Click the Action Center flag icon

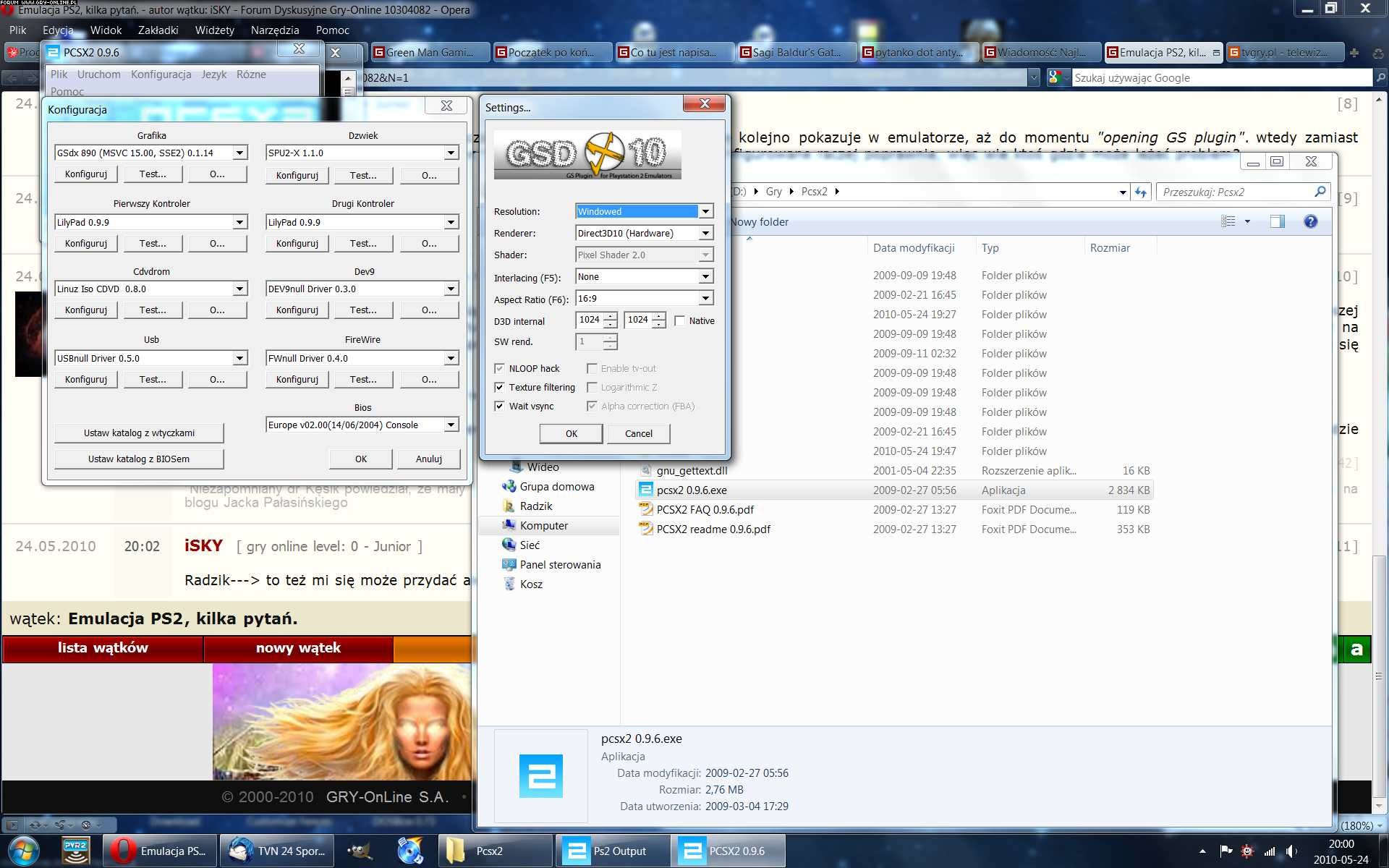point(1226,851)
